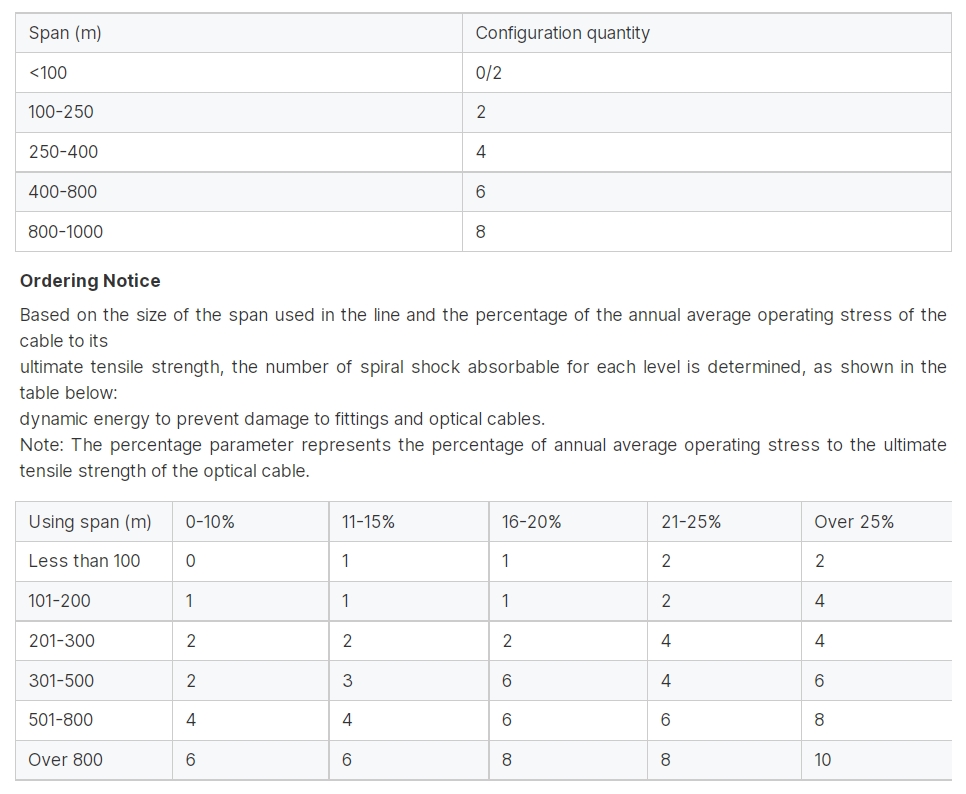Click the '11-15%' column header
The height and width of the screenshot is (794, 966).
[x=408, y=522]
